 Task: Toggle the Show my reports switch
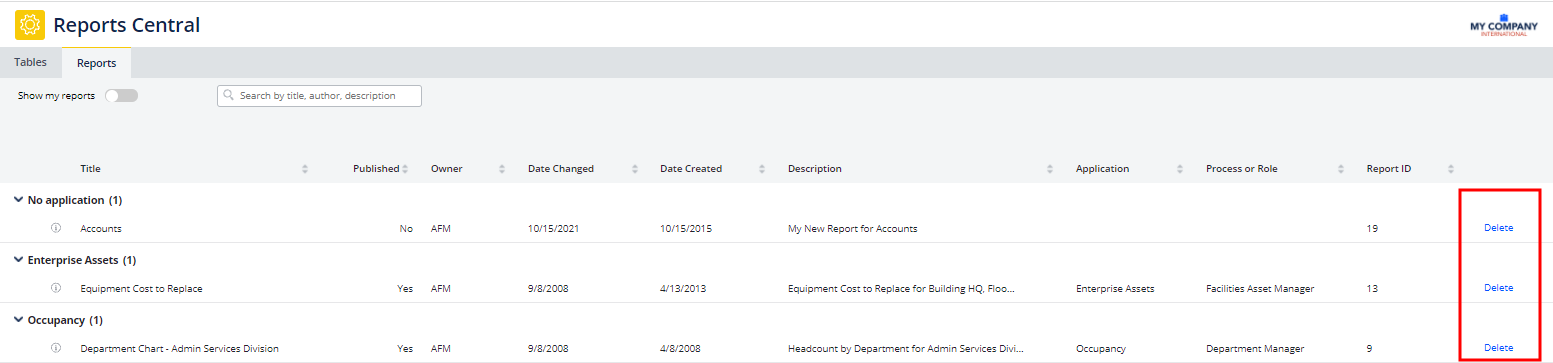coord(122,96)
